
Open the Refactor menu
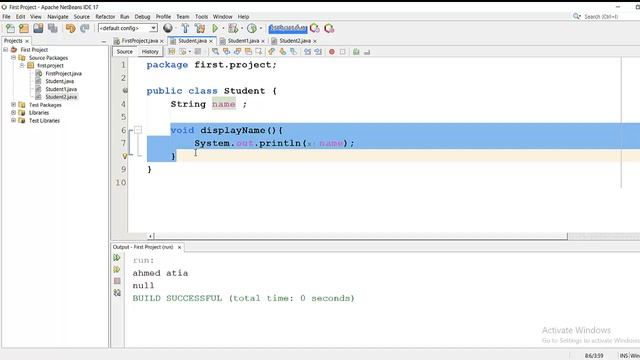105,17
